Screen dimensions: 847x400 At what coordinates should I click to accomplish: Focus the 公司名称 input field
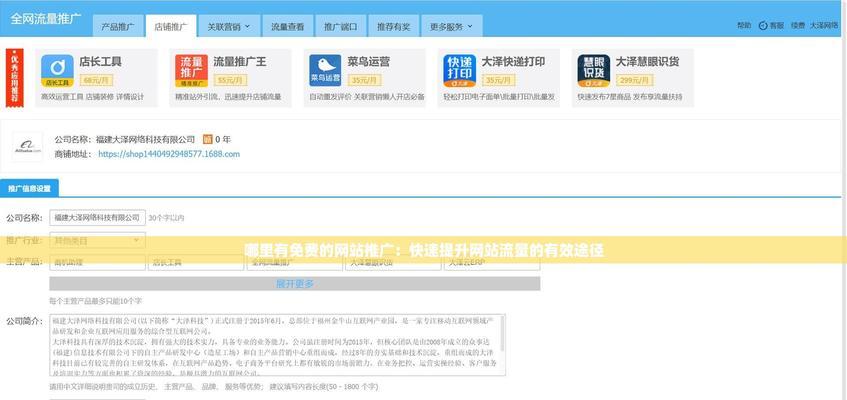pos(97,218)
